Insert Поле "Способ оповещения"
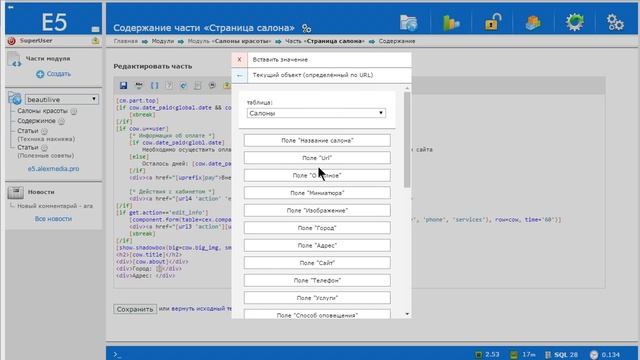This screenshot has width=640, height=360. point(317,314)
